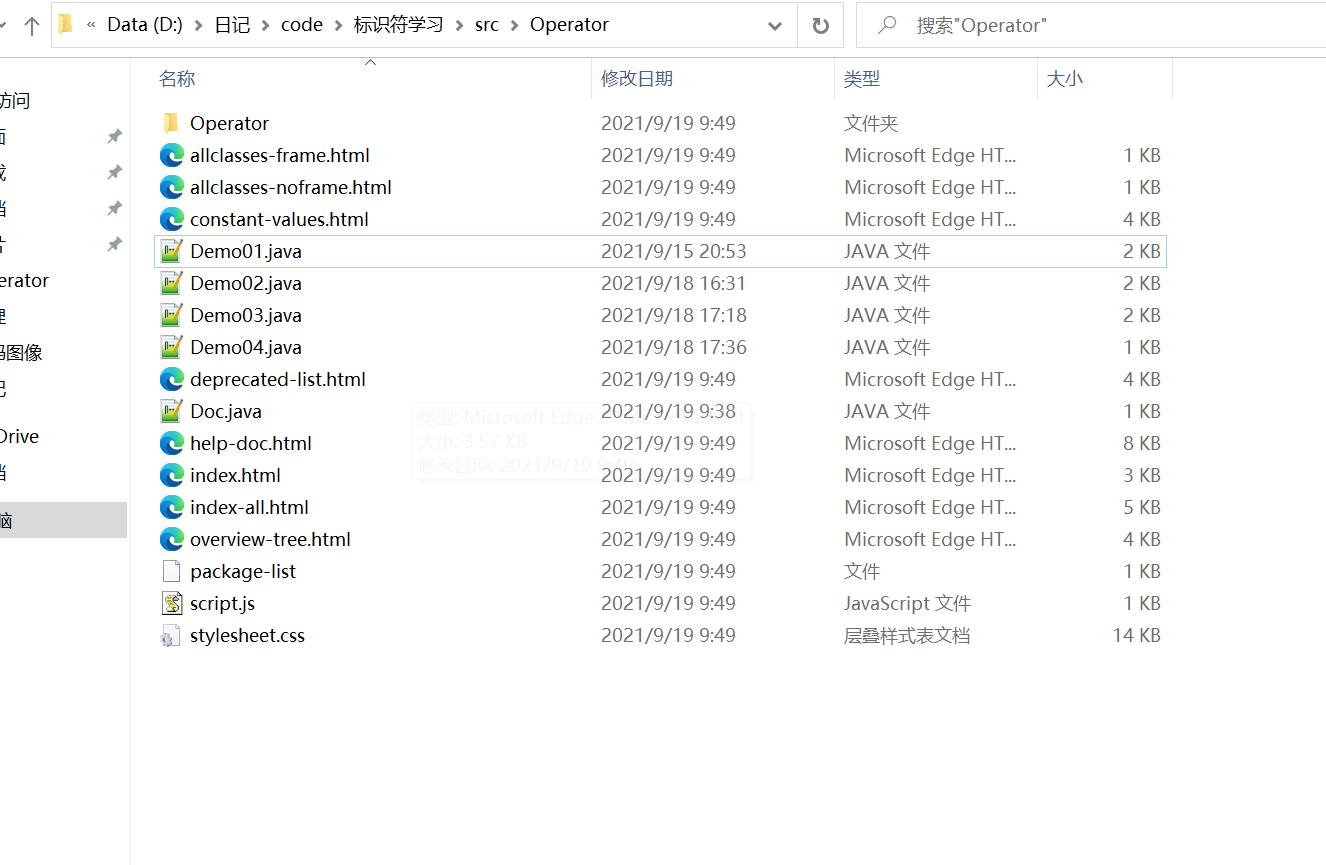The width and height of the screenshot is (1326, 865).
Task: Click the JavaScript 文件 type cell
Action: click(908, 603)
